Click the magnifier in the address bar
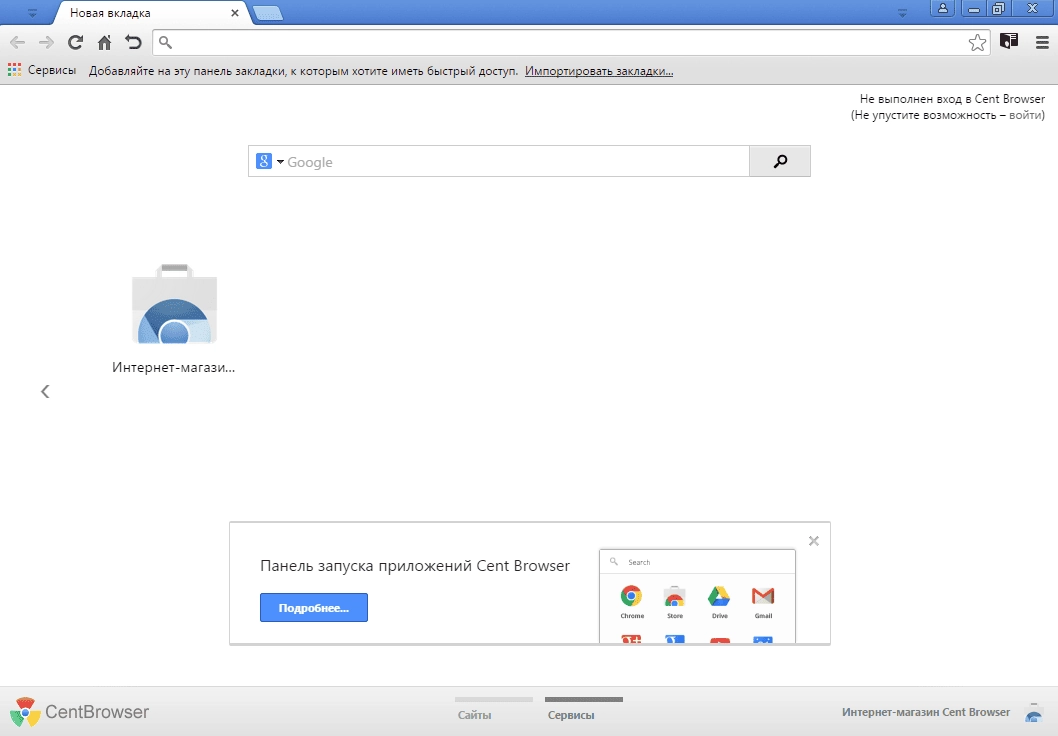Viewport: 1058px width, 736px height. (165, 43)
